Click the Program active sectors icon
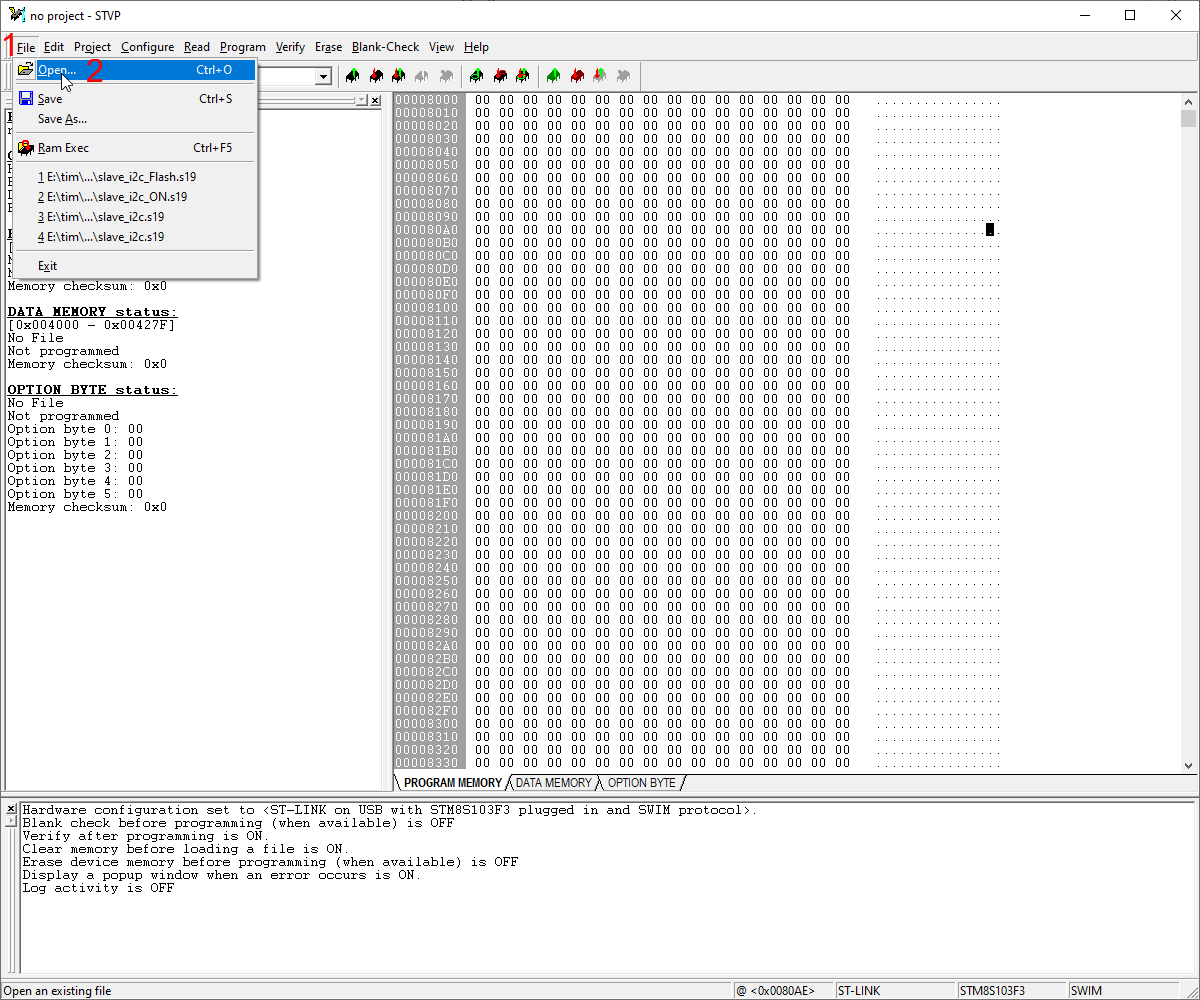This screenshot has width=1200, height=1000. pyautogui.click(x=500, y=75)
